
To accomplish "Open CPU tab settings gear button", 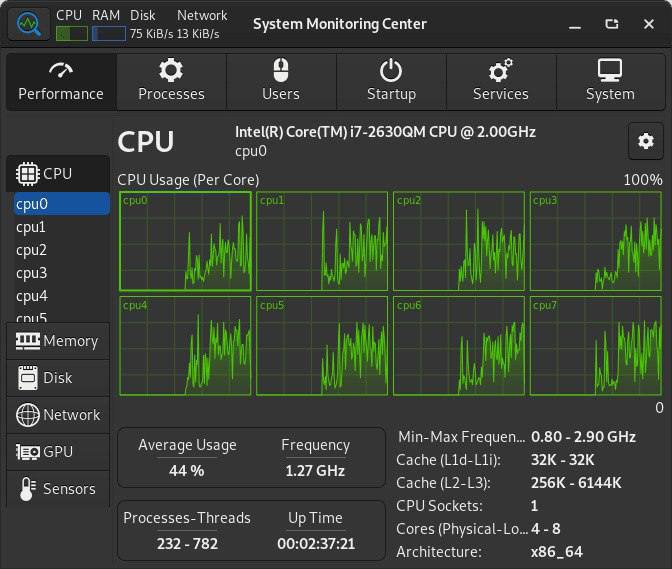I will coord(645,141).
